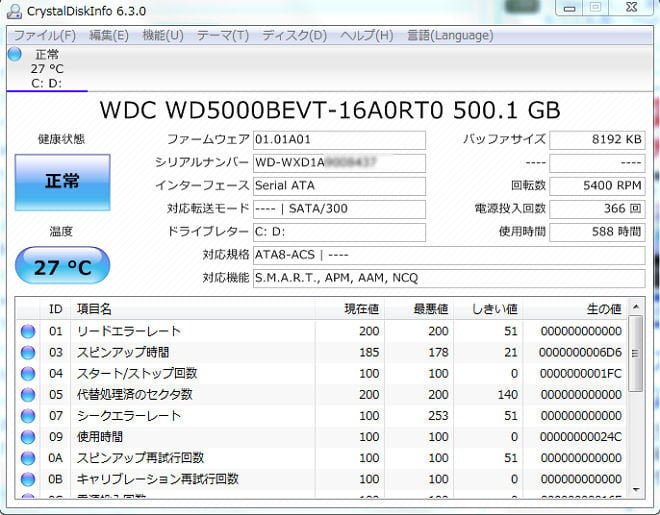This screenshot has height=515, width=660.
Task: Click the blue disk status orb above C: D:
Action: pos(14,54)
